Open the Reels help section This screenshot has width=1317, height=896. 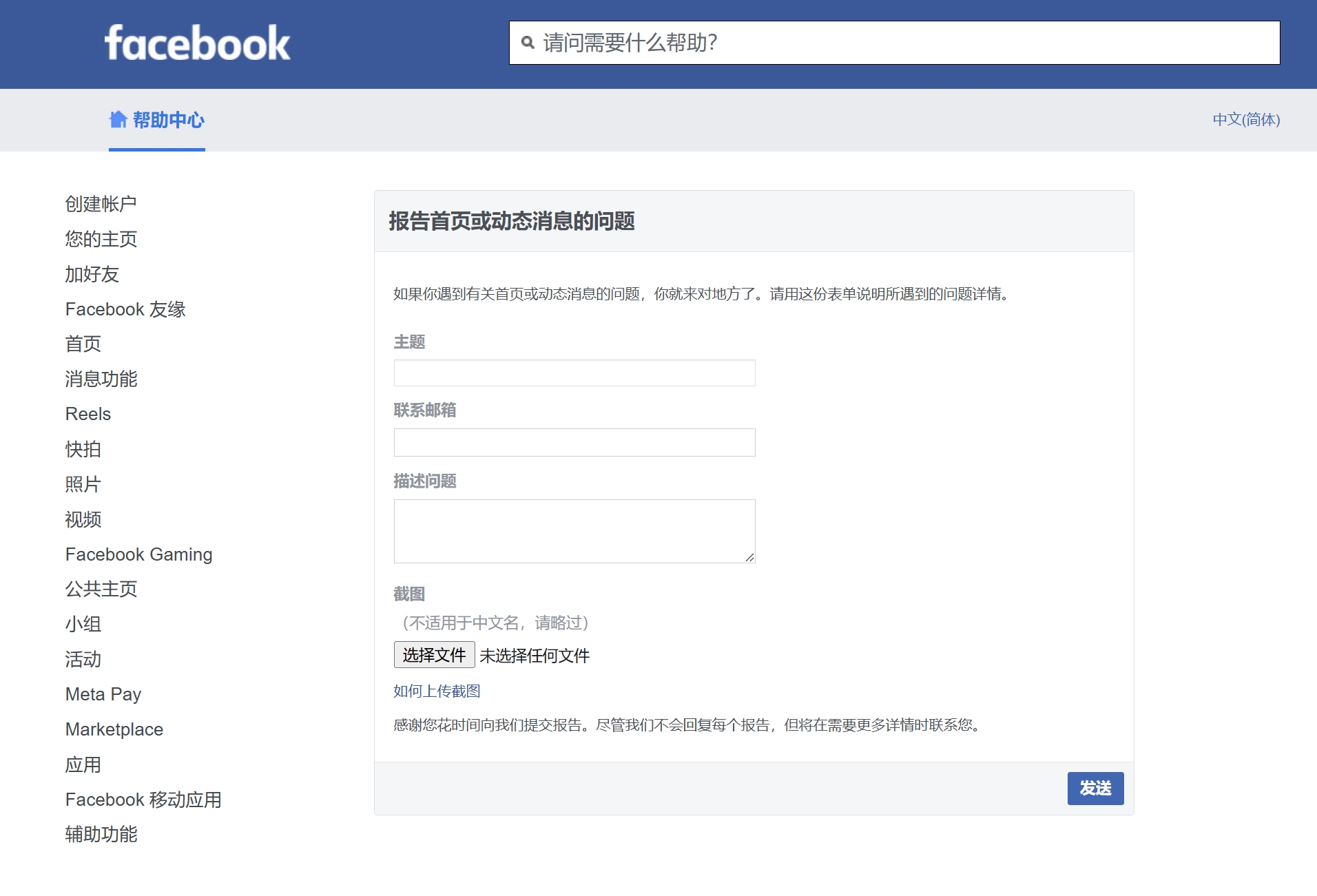(x=87, y=414)
